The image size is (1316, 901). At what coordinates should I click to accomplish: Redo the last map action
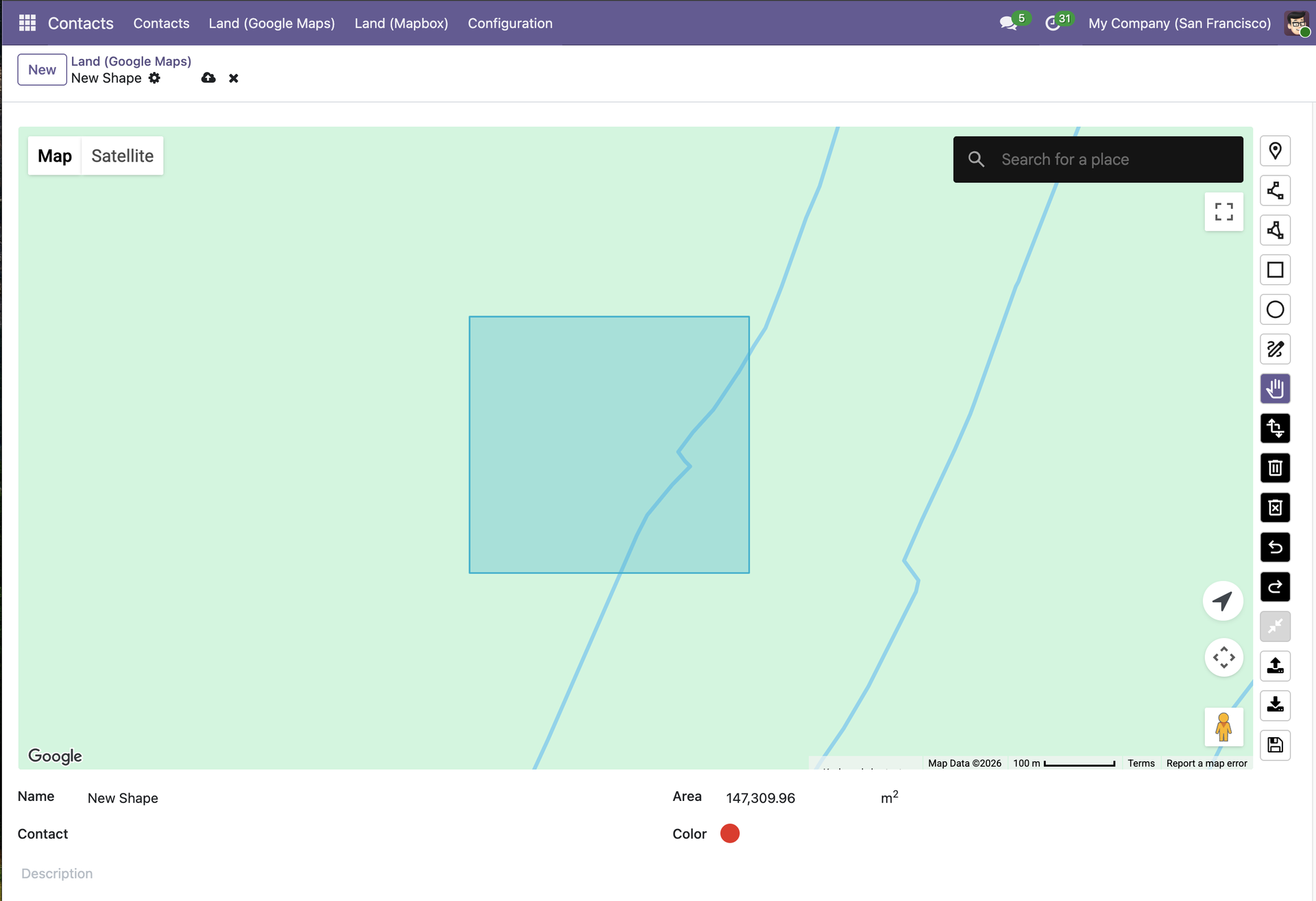(1275, 587)
